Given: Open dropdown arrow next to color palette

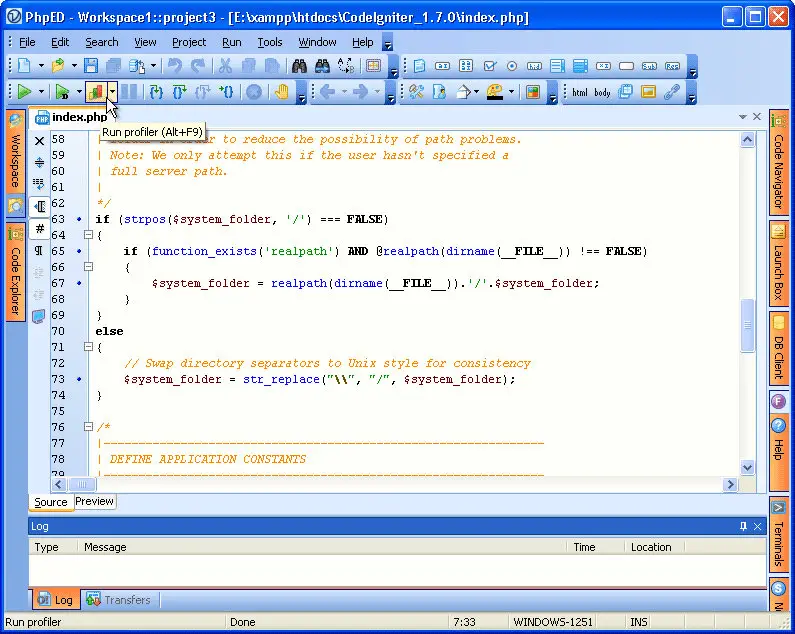Looking at the screenshot, I should [x=511, y=92].
